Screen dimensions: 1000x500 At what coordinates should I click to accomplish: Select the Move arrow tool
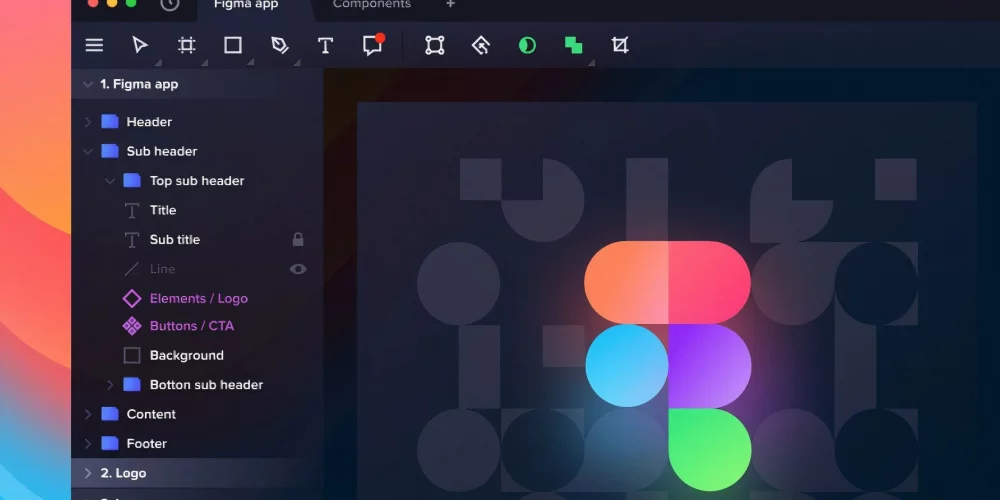tap(140, 45)
